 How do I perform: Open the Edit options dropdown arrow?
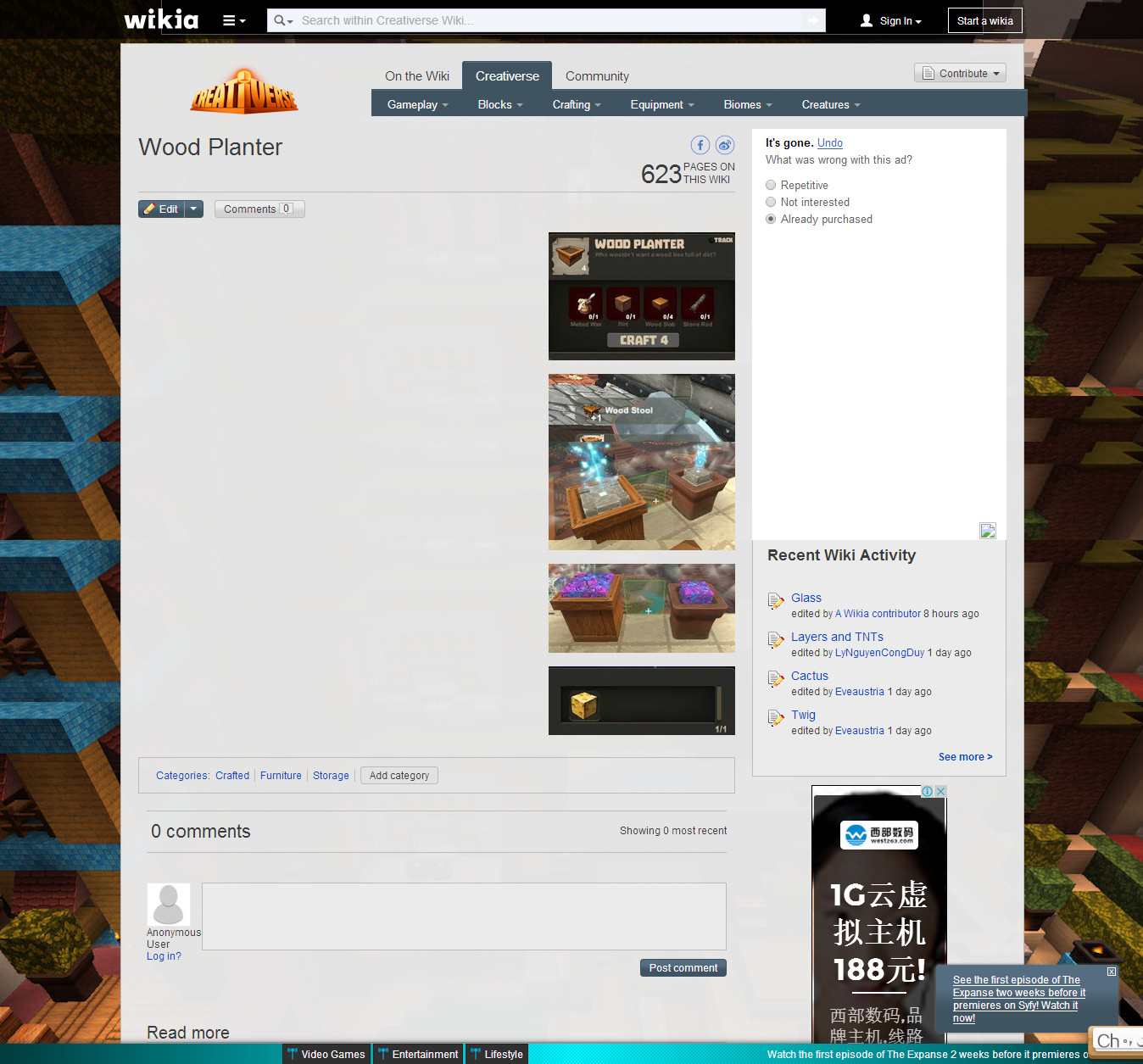[194, 209]
